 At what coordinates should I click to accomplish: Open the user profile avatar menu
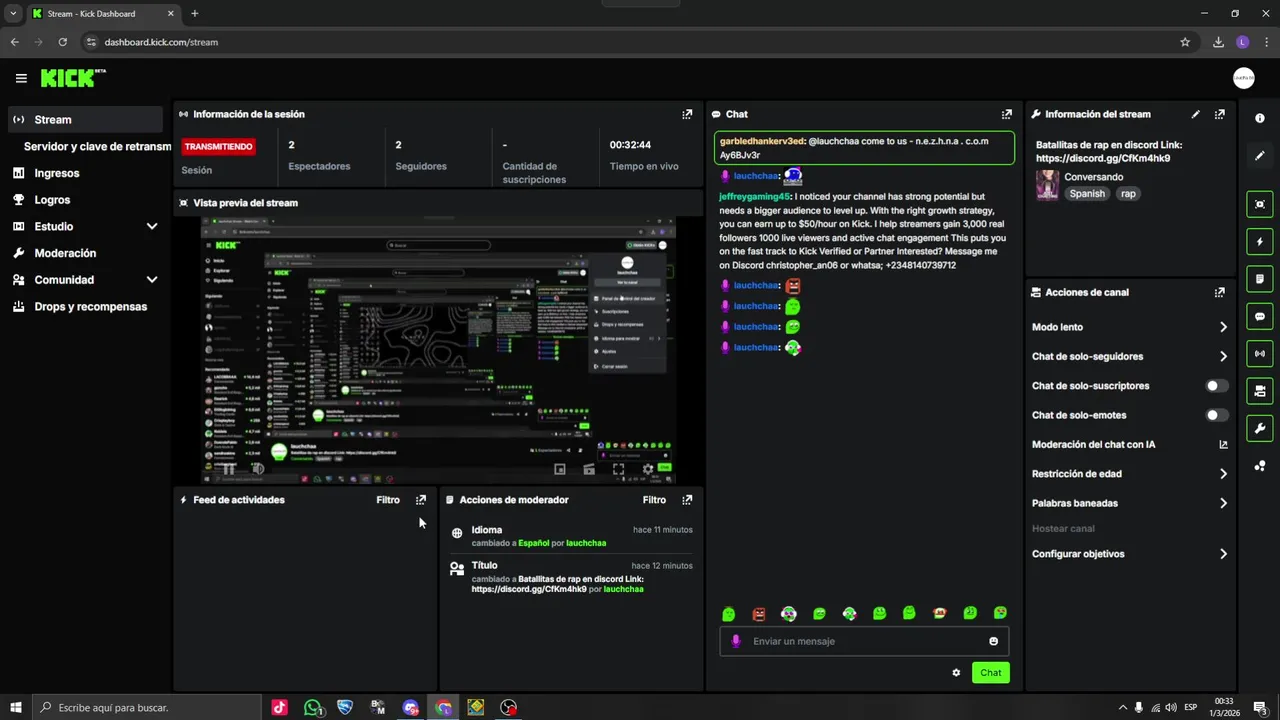coord(1244,78)
